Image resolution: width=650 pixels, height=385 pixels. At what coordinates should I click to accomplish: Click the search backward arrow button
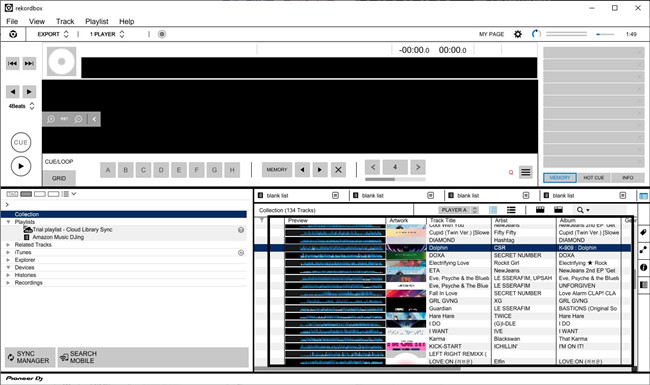(x=12, y=92)
